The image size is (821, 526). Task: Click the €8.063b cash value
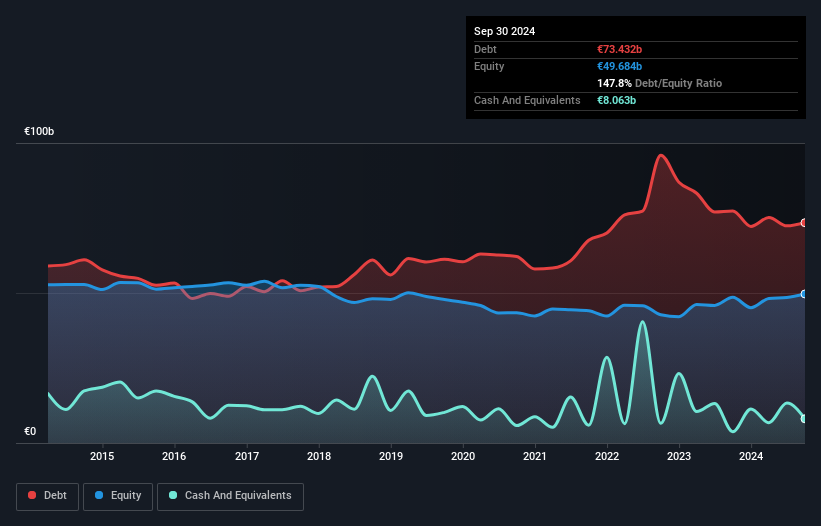(616, 100)
